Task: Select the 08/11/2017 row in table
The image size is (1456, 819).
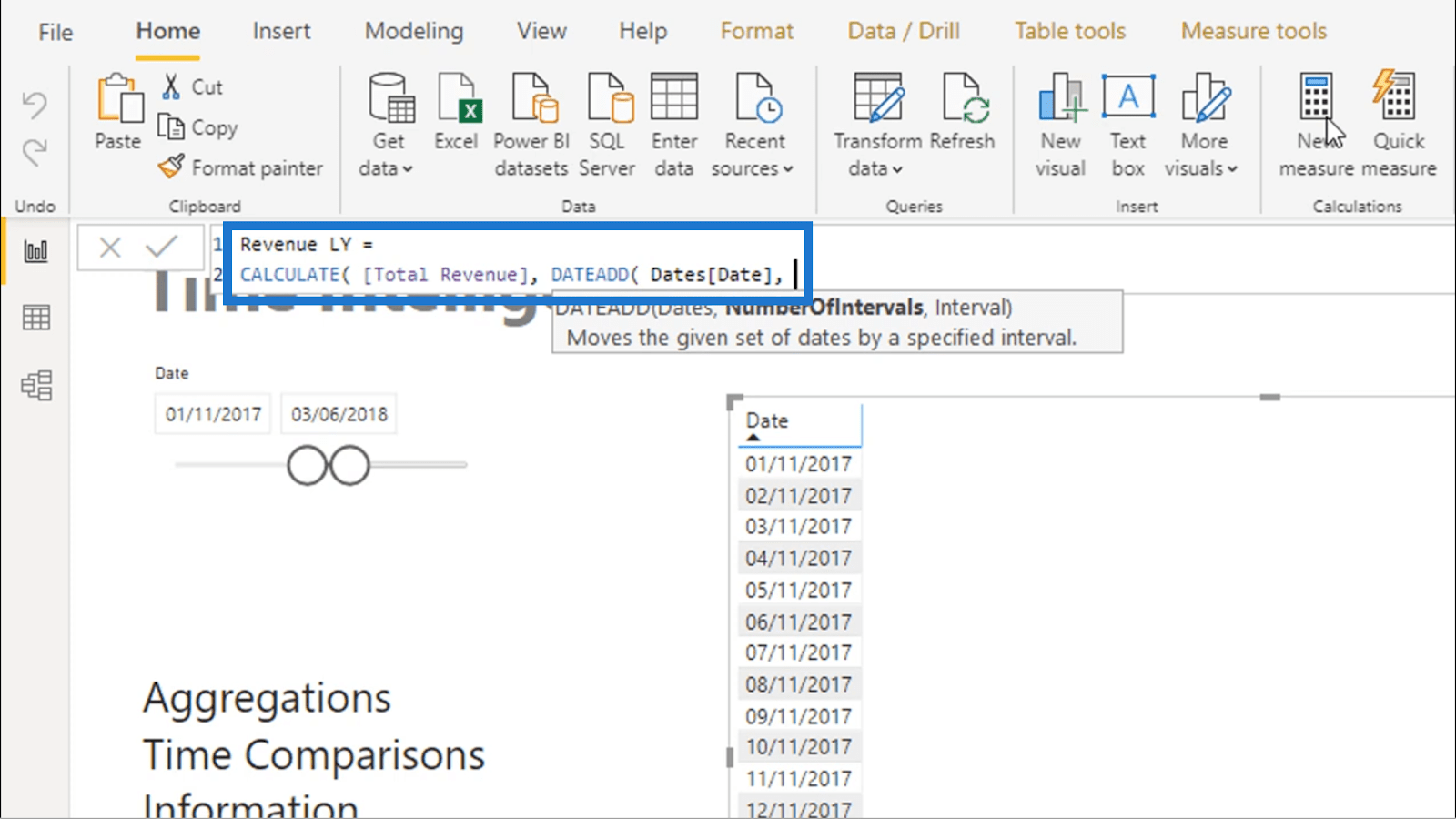Action: (x=798, y=684)
